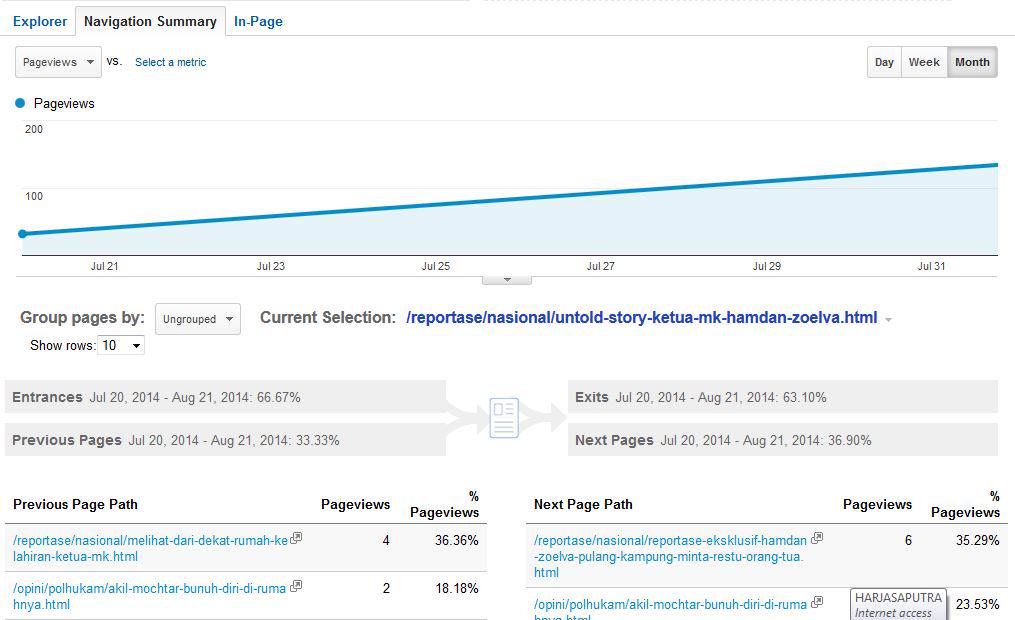
Task: Open external link icon beside next akil-mochtar path
Action: pyautogui.click(x=817, y=602)
